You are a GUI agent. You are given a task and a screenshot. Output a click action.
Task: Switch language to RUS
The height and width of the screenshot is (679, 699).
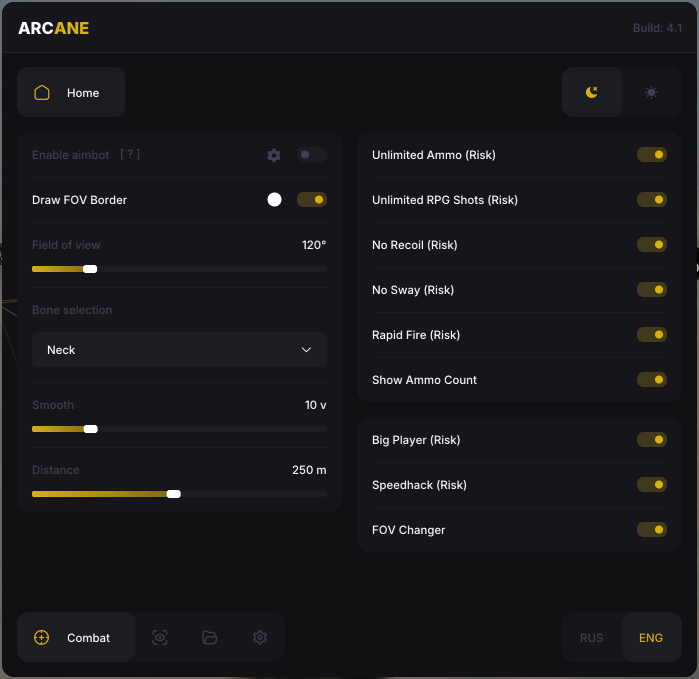(592, 637)
